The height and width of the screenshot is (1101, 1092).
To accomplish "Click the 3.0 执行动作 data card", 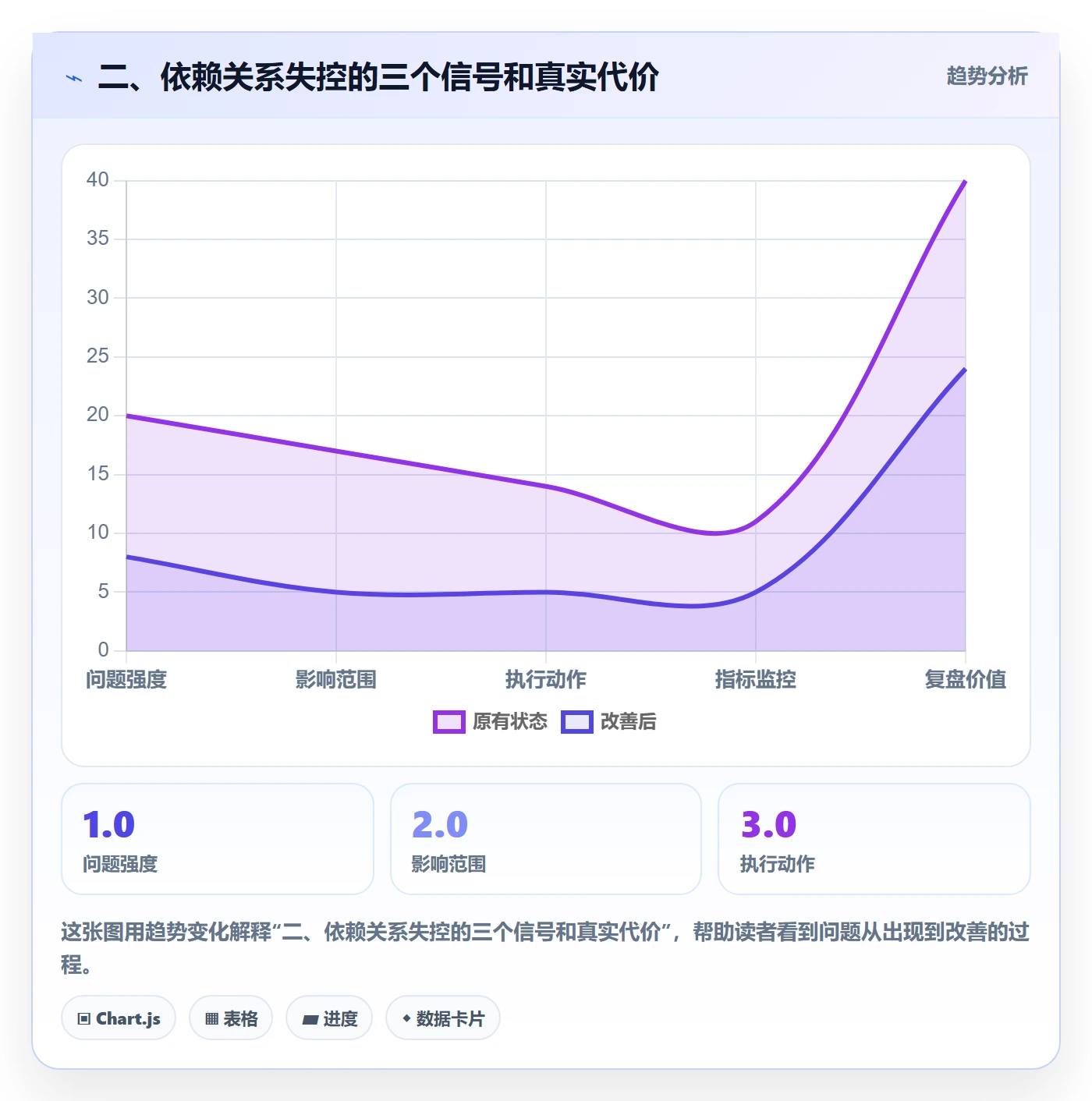I will coord(874,839).
